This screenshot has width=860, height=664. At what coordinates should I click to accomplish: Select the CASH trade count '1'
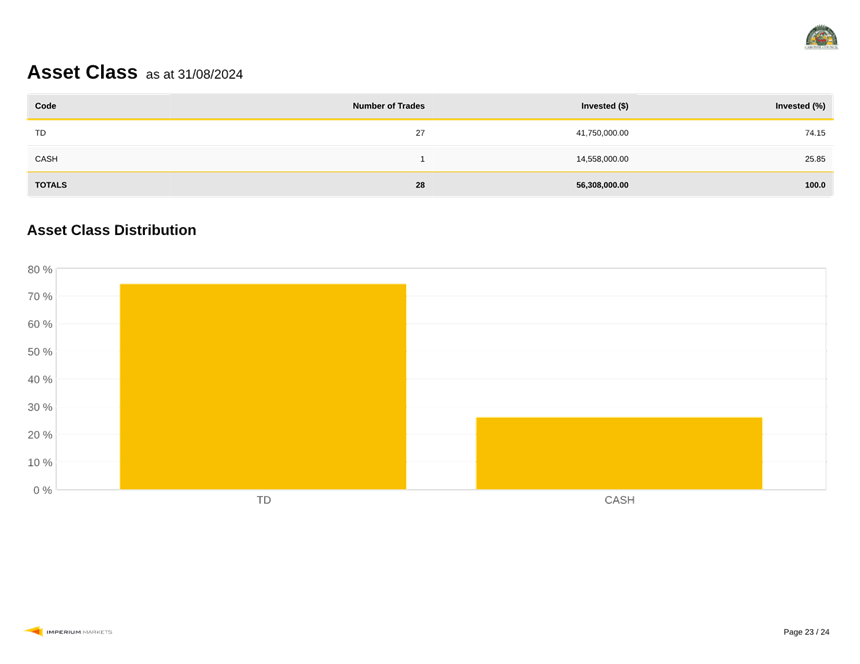[x=422, y=159]
